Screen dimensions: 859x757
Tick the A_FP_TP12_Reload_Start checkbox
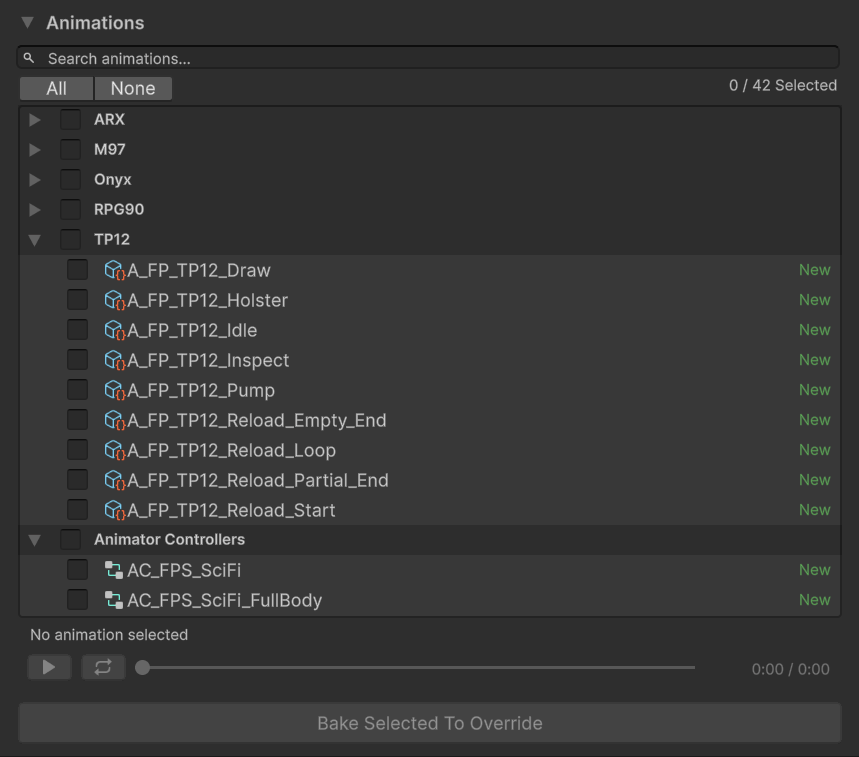[x=77, y=511]
